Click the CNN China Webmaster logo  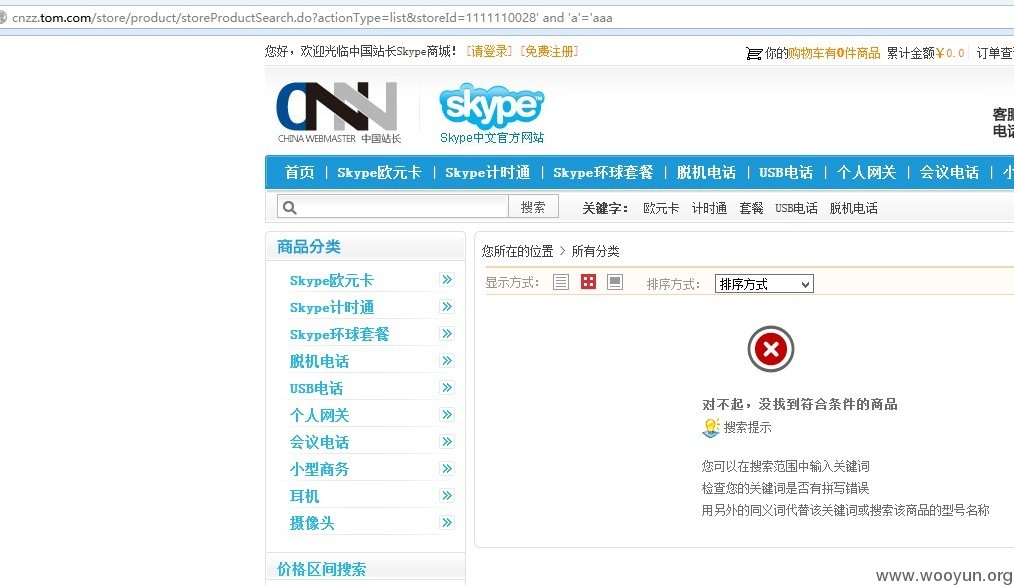coord(338,112)
